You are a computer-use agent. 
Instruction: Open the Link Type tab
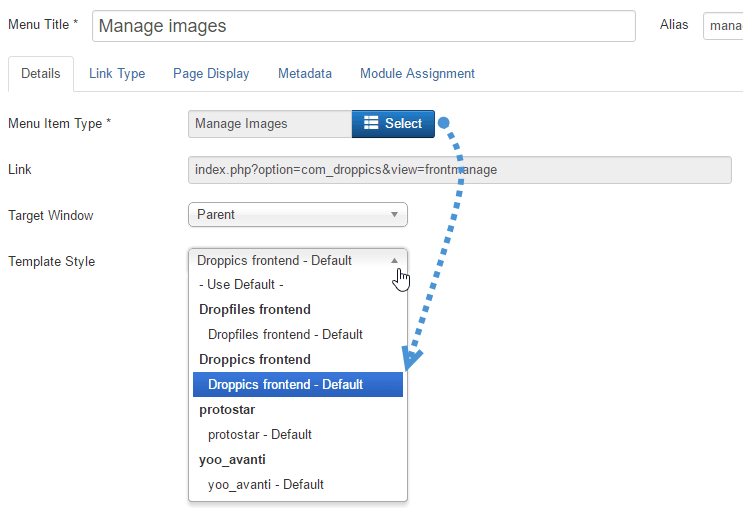point(117,74)
